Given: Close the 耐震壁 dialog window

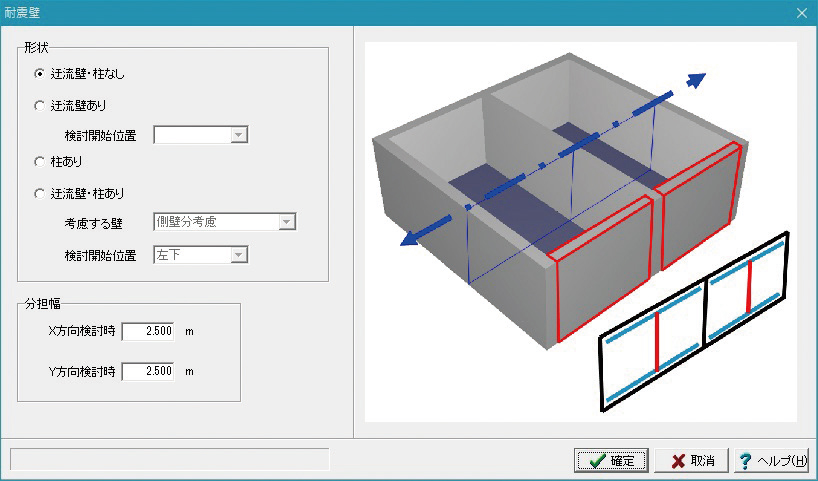Looking at the screenshot, I should pos(802,13).
